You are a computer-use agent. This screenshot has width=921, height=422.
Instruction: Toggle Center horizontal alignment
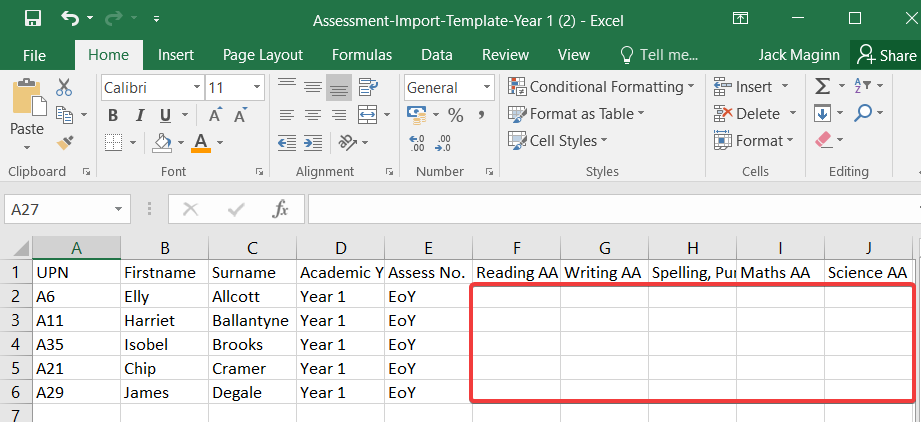[312, 115]
